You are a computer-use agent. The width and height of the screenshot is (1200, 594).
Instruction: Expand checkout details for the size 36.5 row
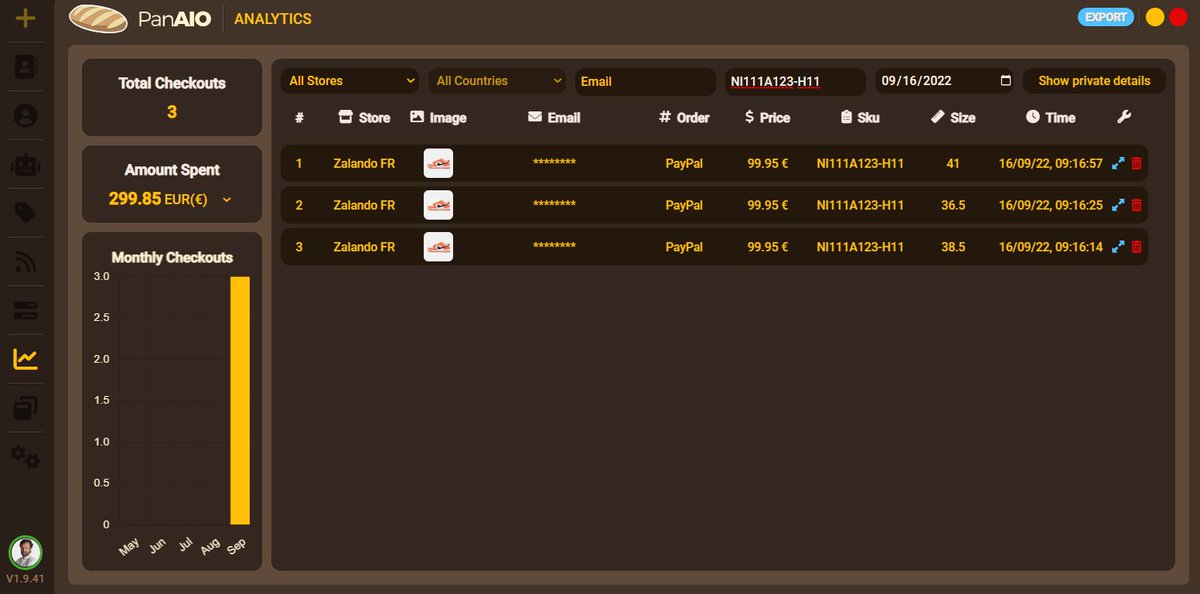click(1119, 205)
